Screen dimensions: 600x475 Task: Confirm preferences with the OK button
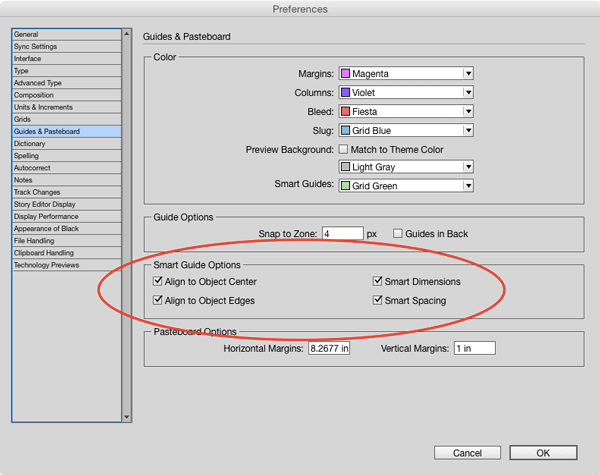543,453
